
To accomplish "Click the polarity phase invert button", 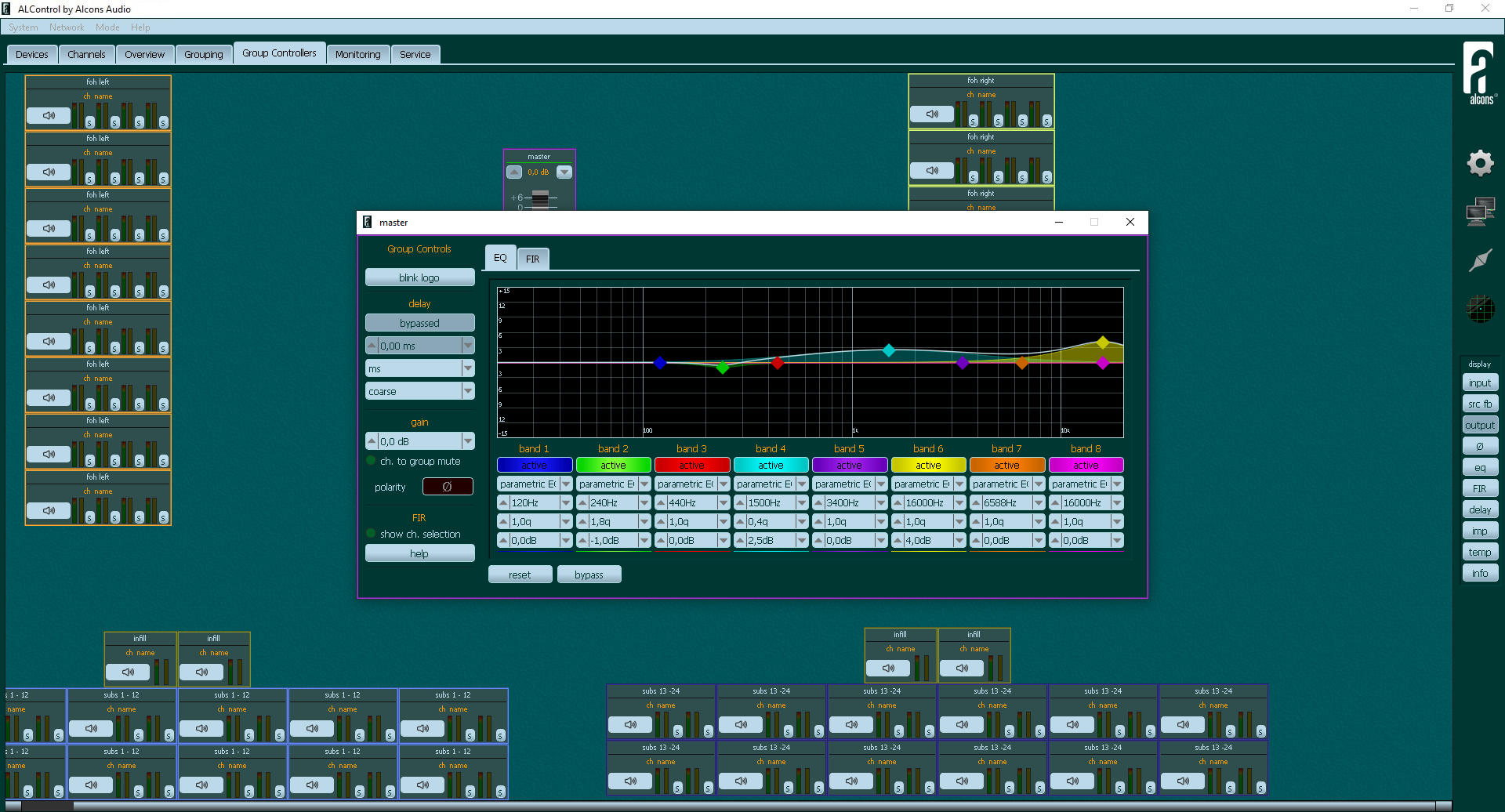I will (448, 487).
